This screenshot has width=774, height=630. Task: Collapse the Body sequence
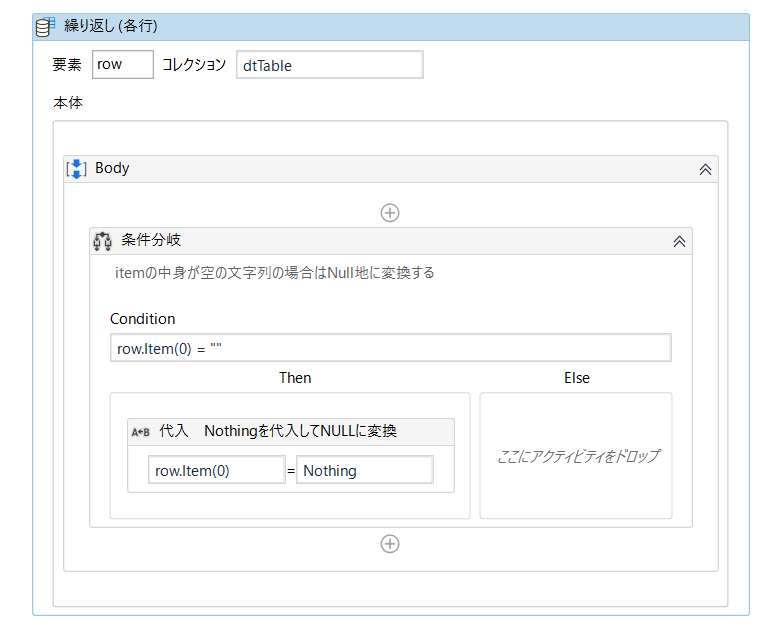pyautogui.click(x=705, y=169)
